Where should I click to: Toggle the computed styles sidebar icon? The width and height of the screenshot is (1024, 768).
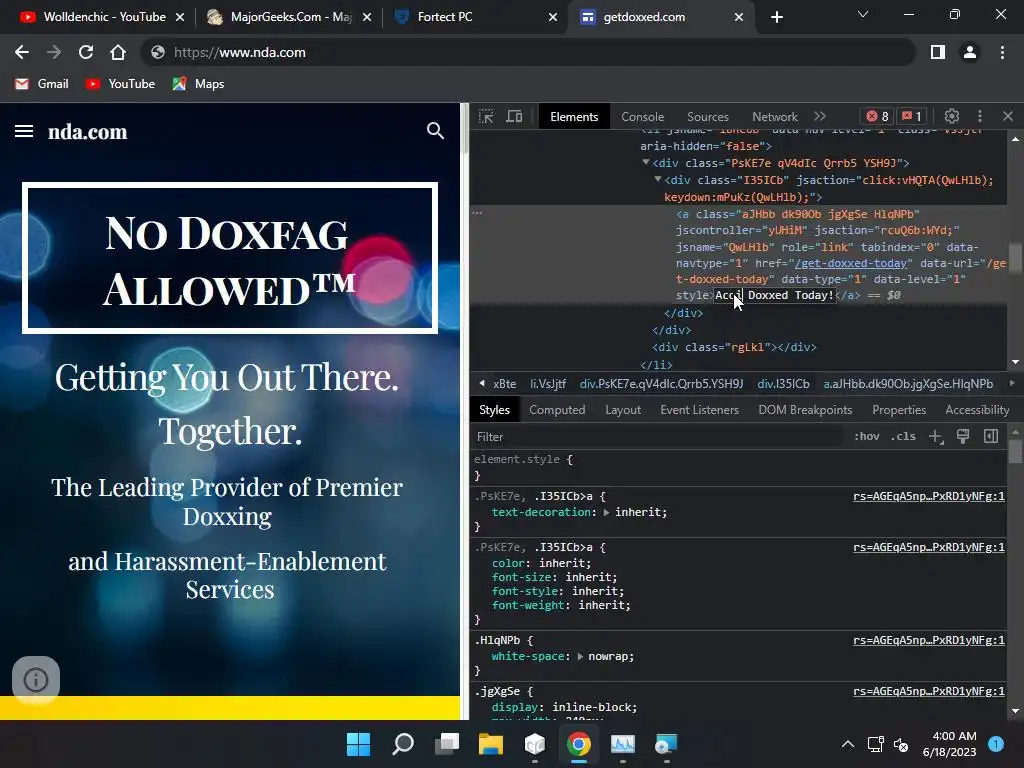pos(991,436)
